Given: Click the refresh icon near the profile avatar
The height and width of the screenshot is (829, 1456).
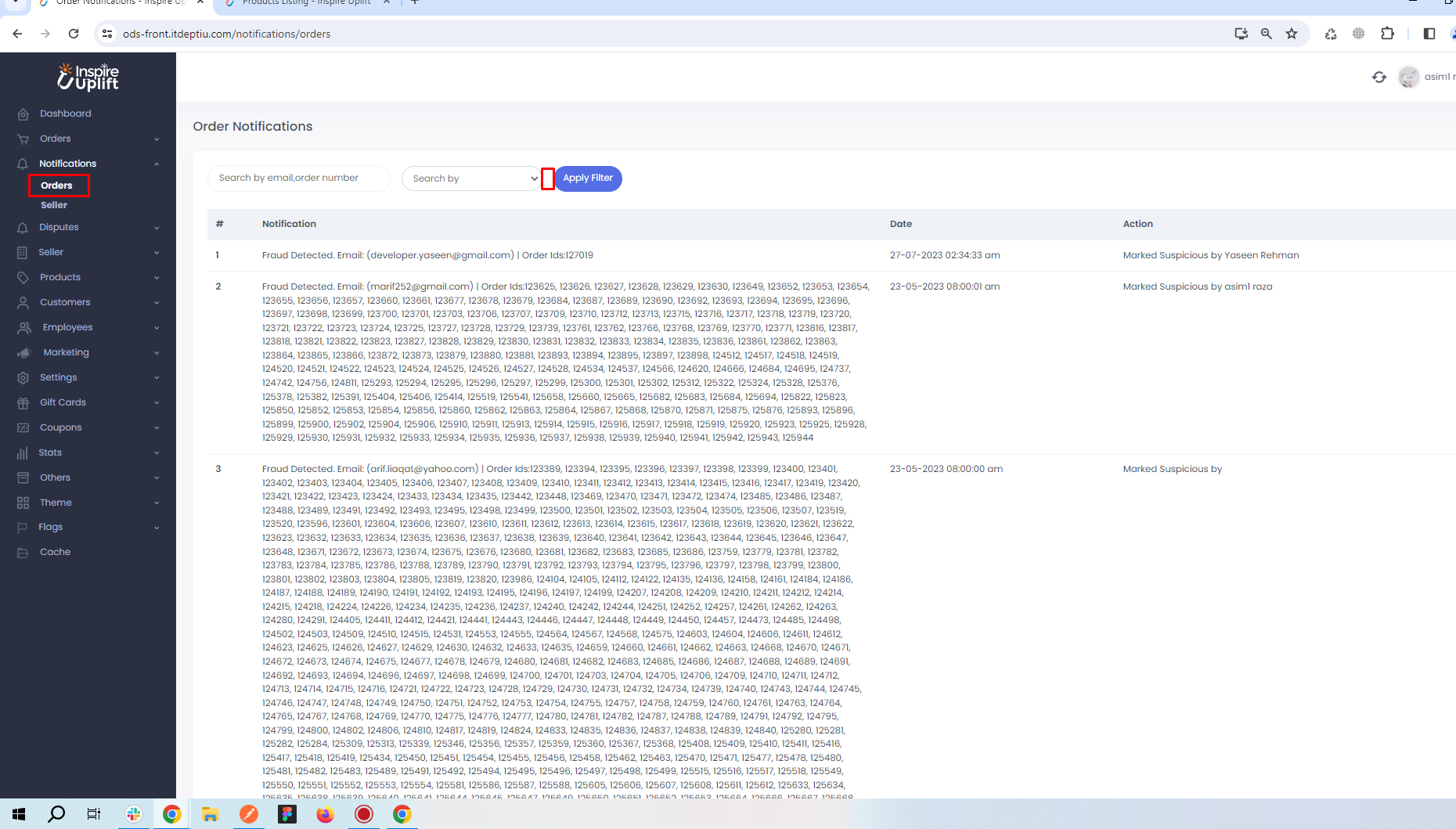Looking at the screenshot, I should [1379, 77].
